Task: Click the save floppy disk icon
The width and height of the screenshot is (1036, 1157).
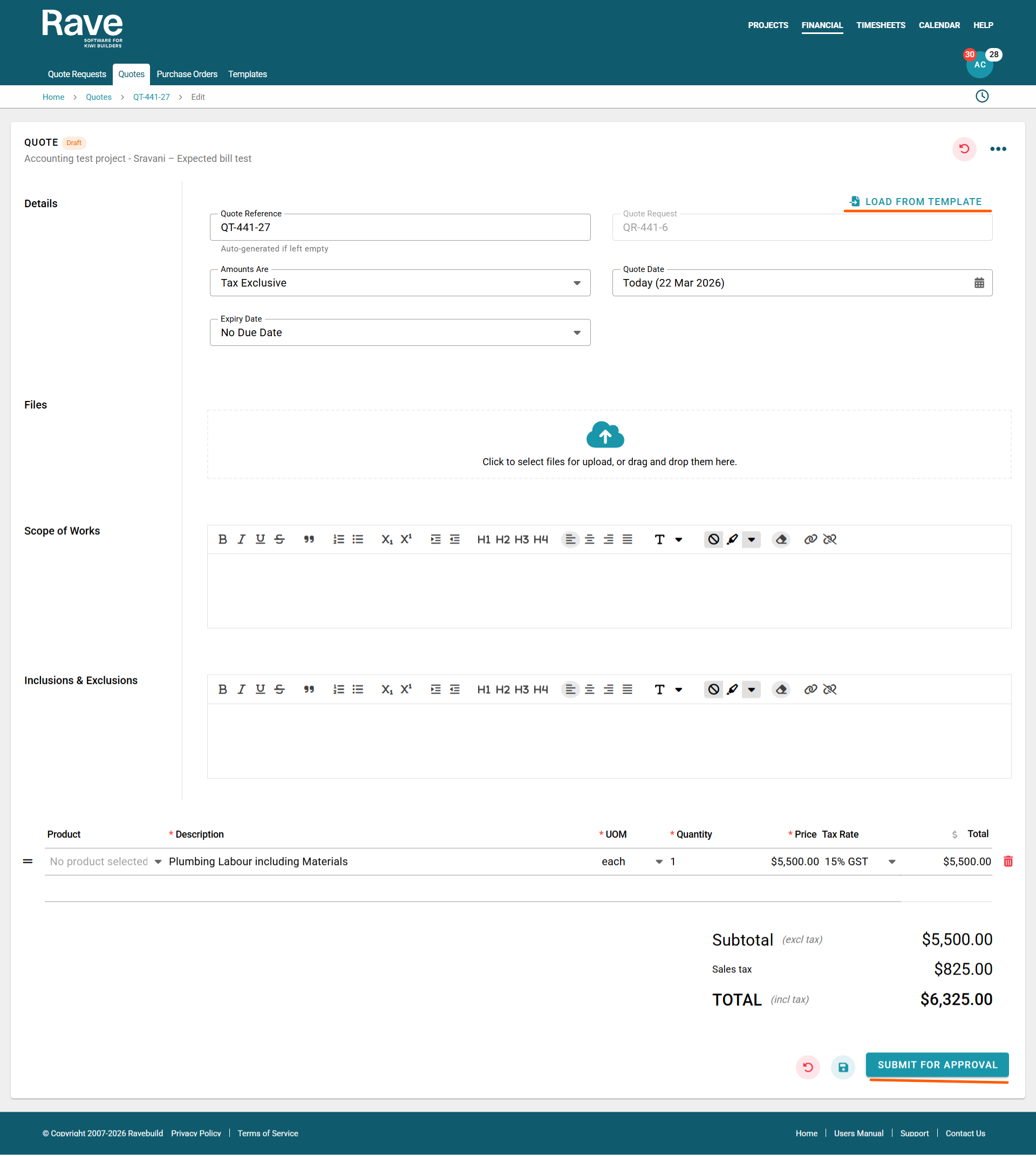Action: (843, 1067)
